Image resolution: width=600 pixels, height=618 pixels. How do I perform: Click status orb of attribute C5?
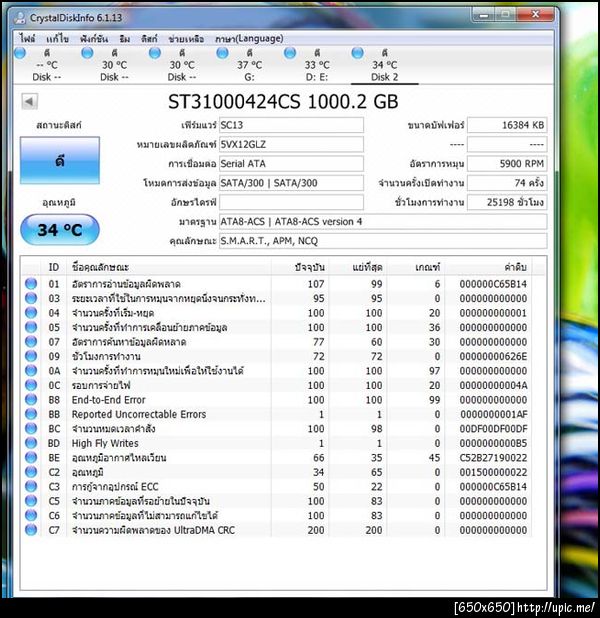pos(31,501)
